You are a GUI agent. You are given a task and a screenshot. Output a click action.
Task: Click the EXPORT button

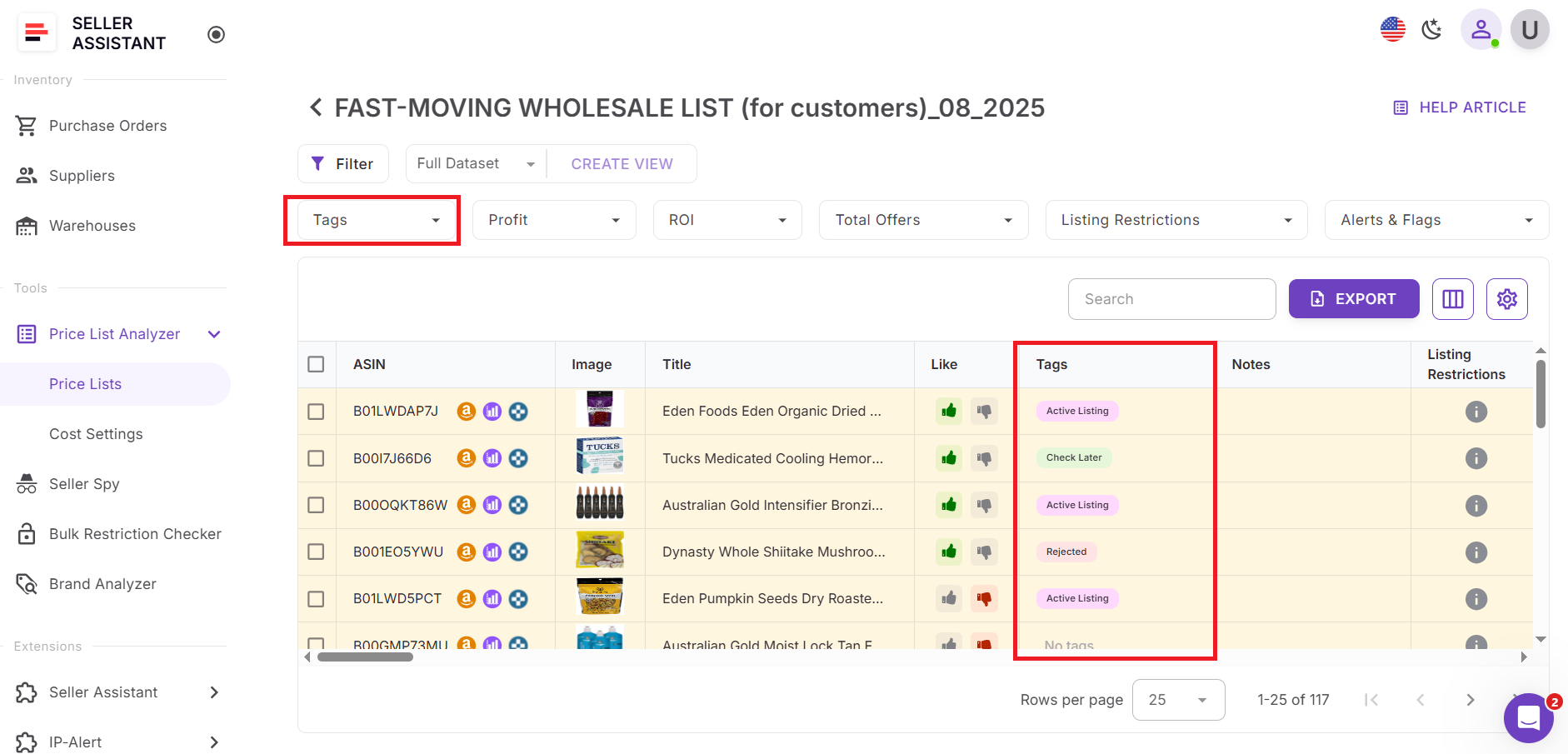pos(1353,298)
